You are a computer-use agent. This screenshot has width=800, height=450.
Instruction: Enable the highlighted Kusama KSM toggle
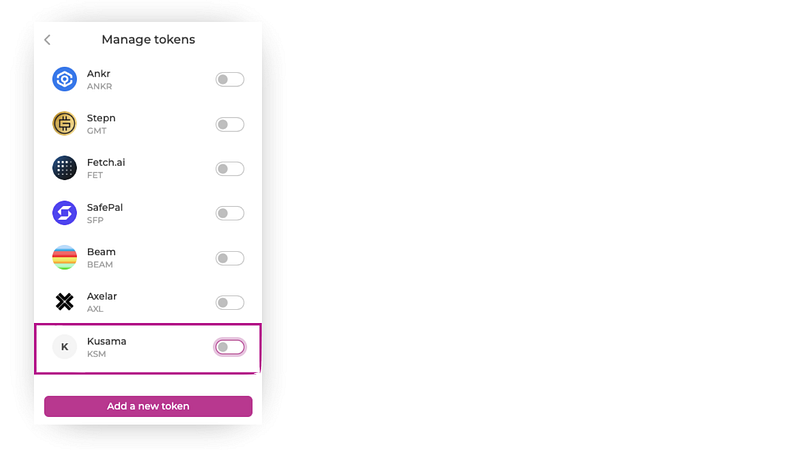[x=230, y=347]
